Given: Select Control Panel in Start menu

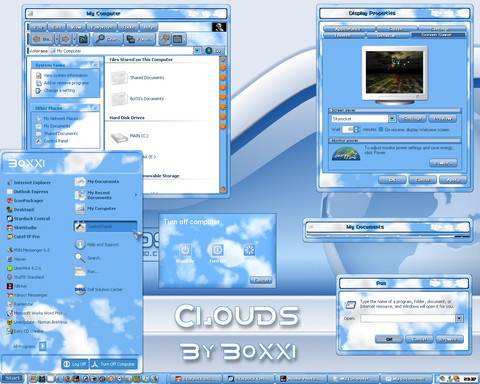Looking at the screenshot, I should tap(105, 226).
